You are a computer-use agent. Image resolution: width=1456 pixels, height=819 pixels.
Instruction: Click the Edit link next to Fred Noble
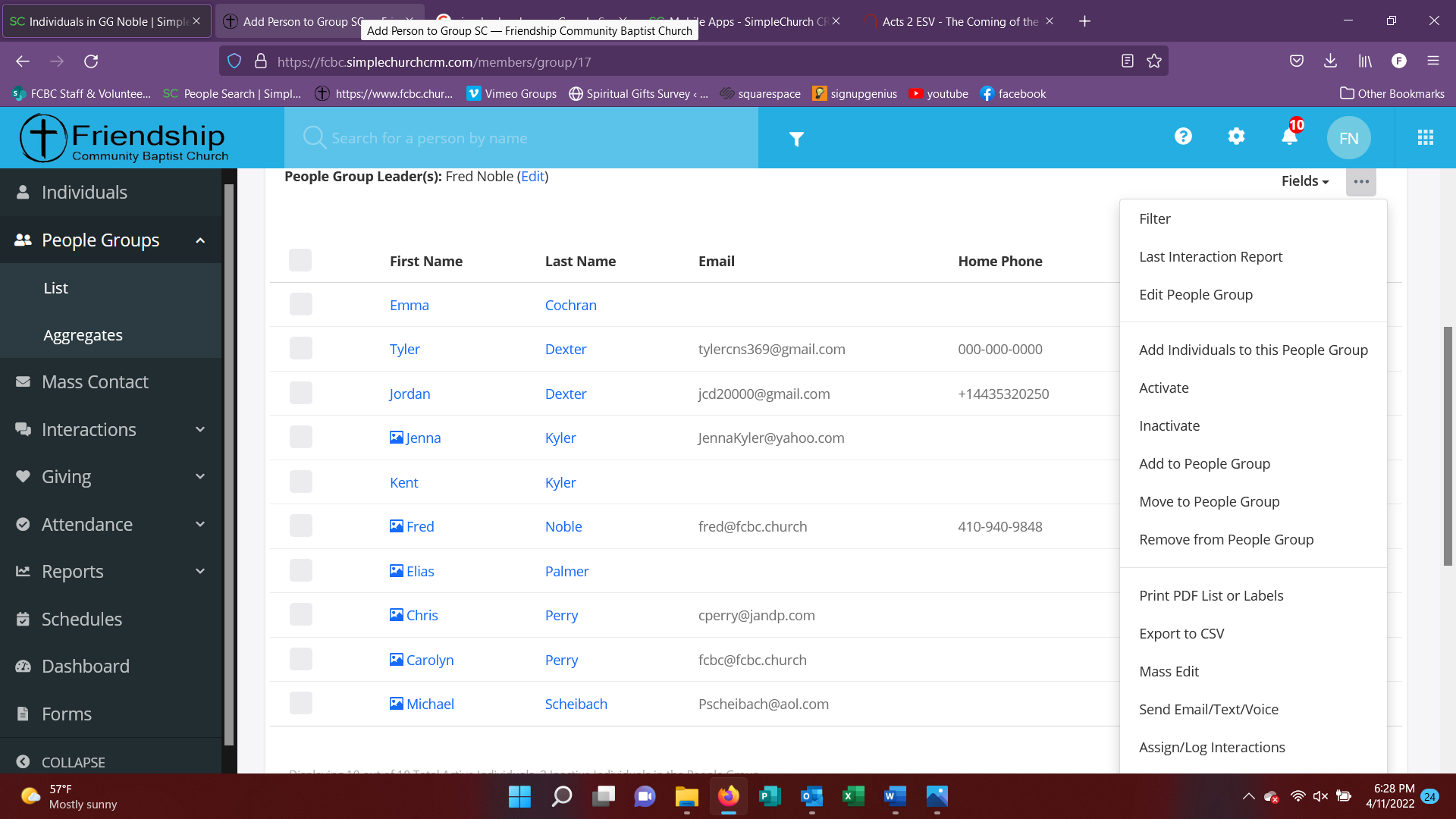532,177
